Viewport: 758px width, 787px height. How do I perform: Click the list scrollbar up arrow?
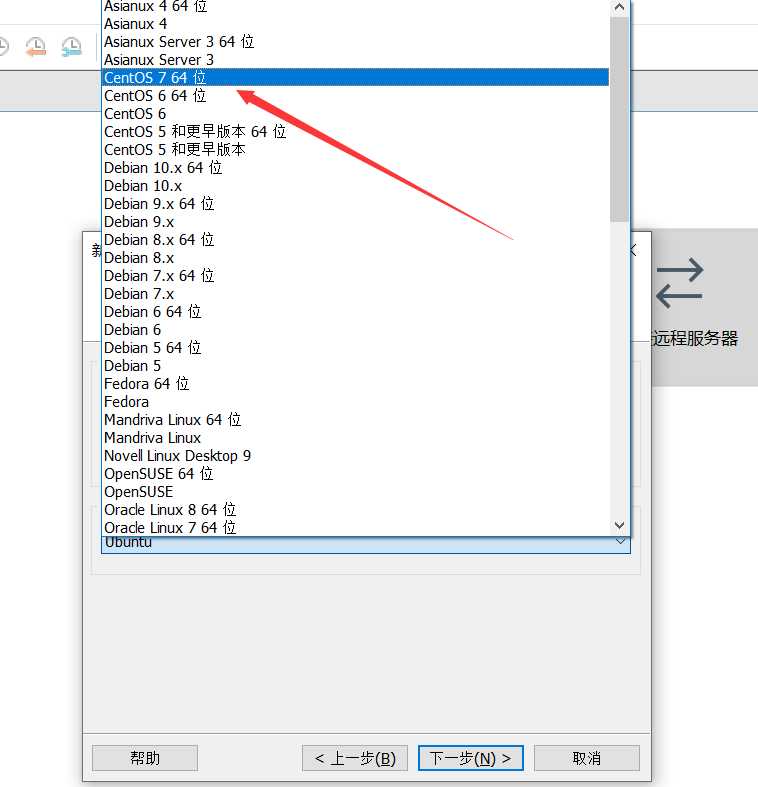[x=619, y=7]
